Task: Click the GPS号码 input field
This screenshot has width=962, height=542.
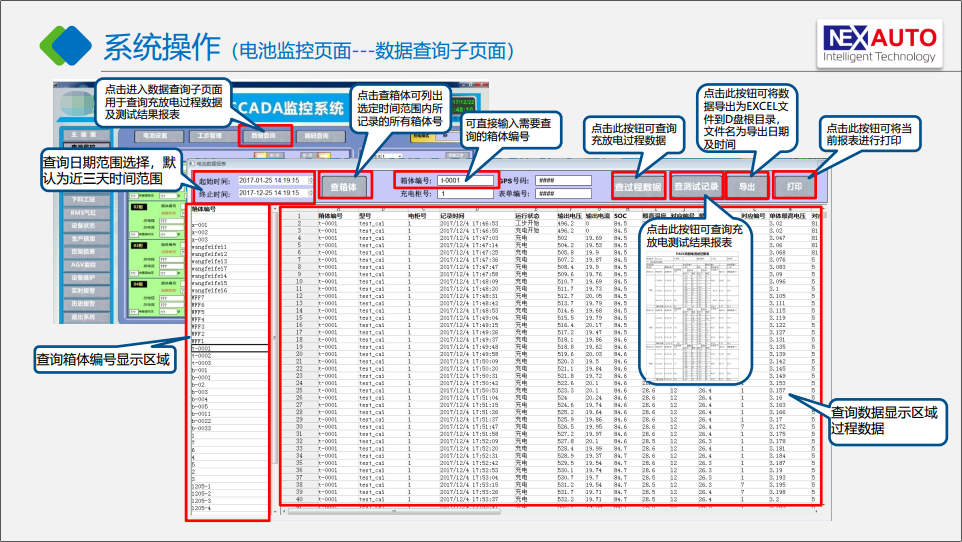Action: [x=563, y=180]
